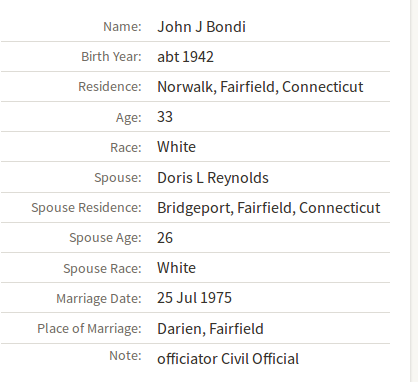The width and height of the screenshot is (418, 382).
Task: Click the Spouse field label
Action: click(x=118, y=178)
